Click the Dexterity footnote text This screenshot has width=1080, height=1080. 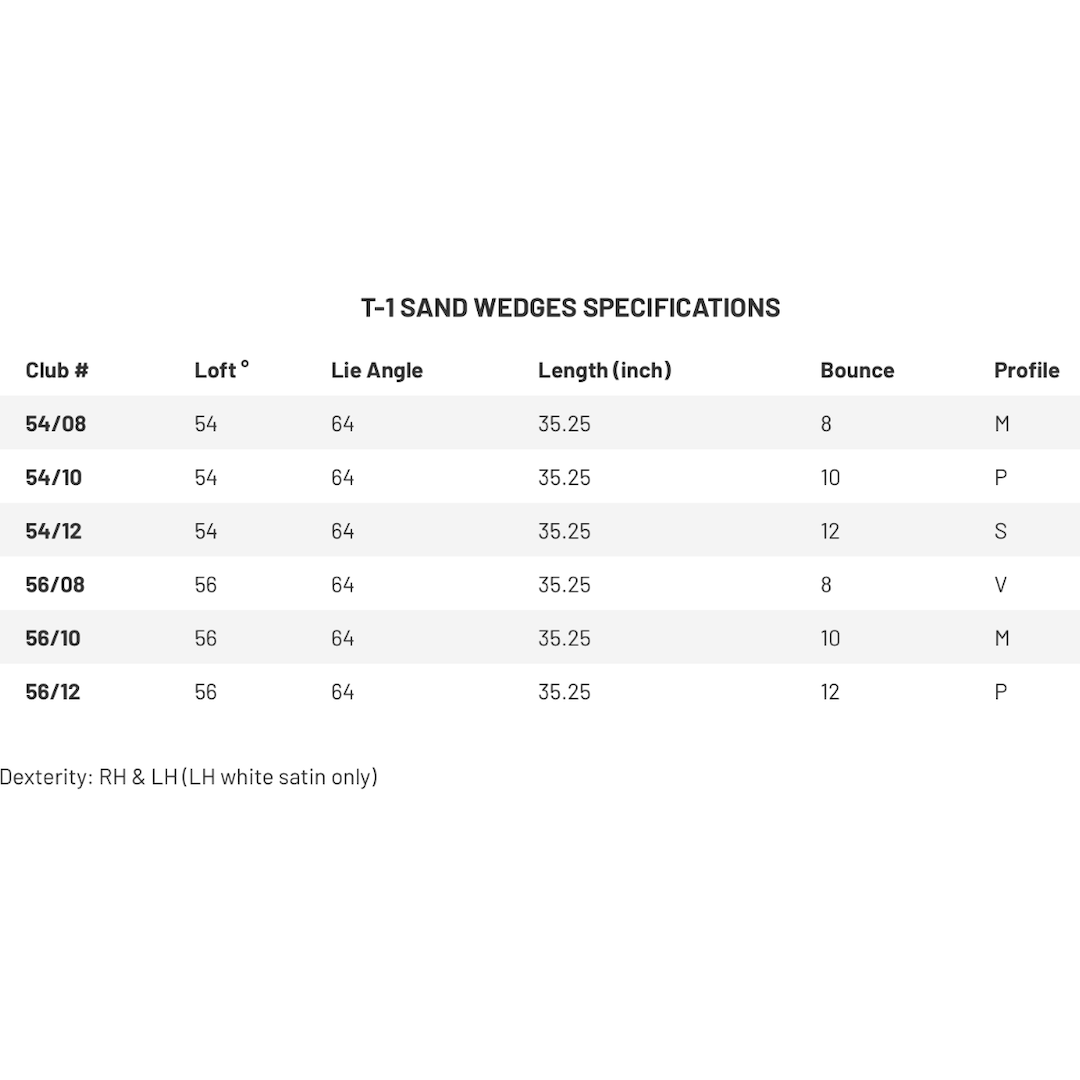(189, 777)
